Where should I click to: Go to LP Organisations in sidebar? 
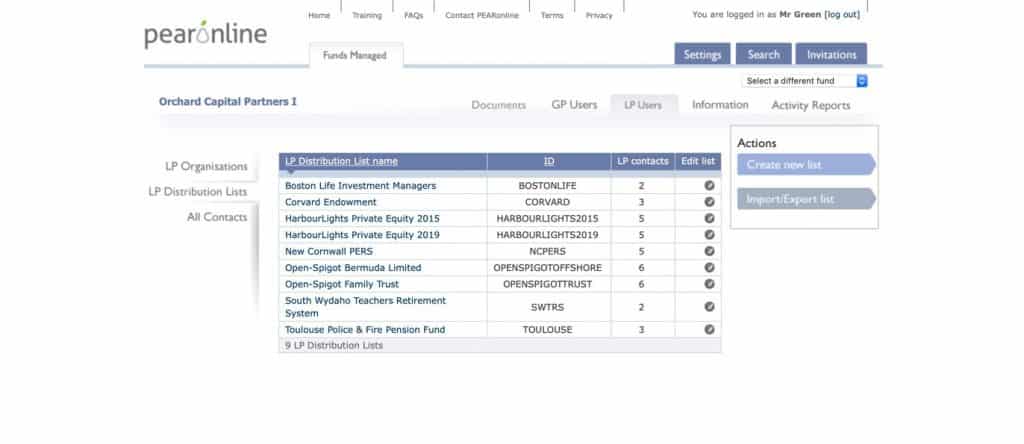[206, 166]
